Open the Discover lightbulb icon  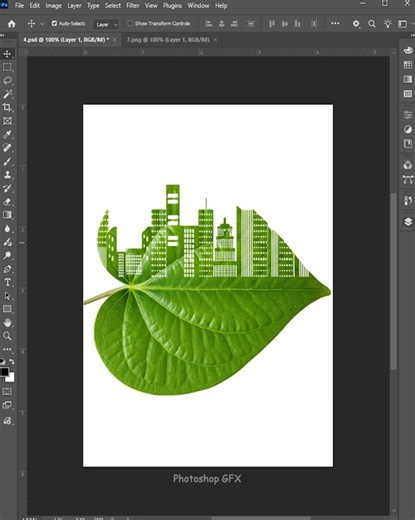387,24
